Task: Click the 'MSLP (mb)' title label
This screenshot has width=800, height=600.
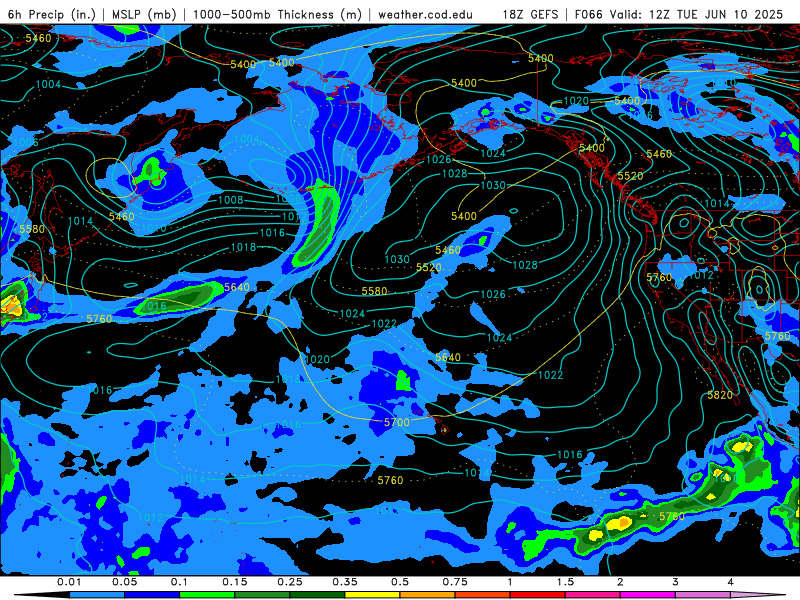Action: tap(144, 14)
